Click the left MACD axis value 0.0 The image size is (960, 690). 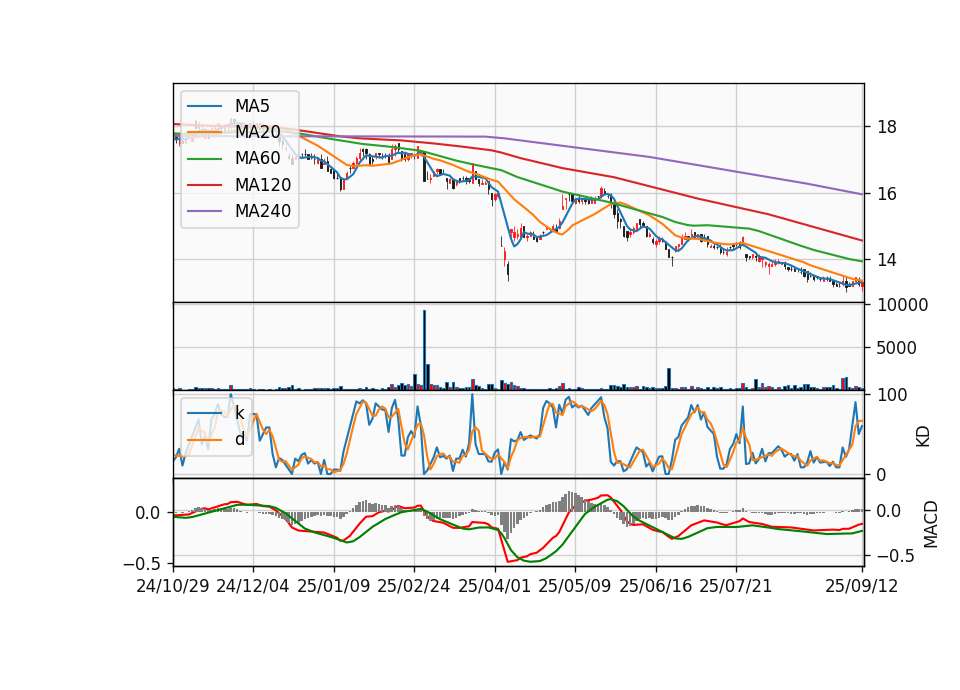click(x=148, y=512)
